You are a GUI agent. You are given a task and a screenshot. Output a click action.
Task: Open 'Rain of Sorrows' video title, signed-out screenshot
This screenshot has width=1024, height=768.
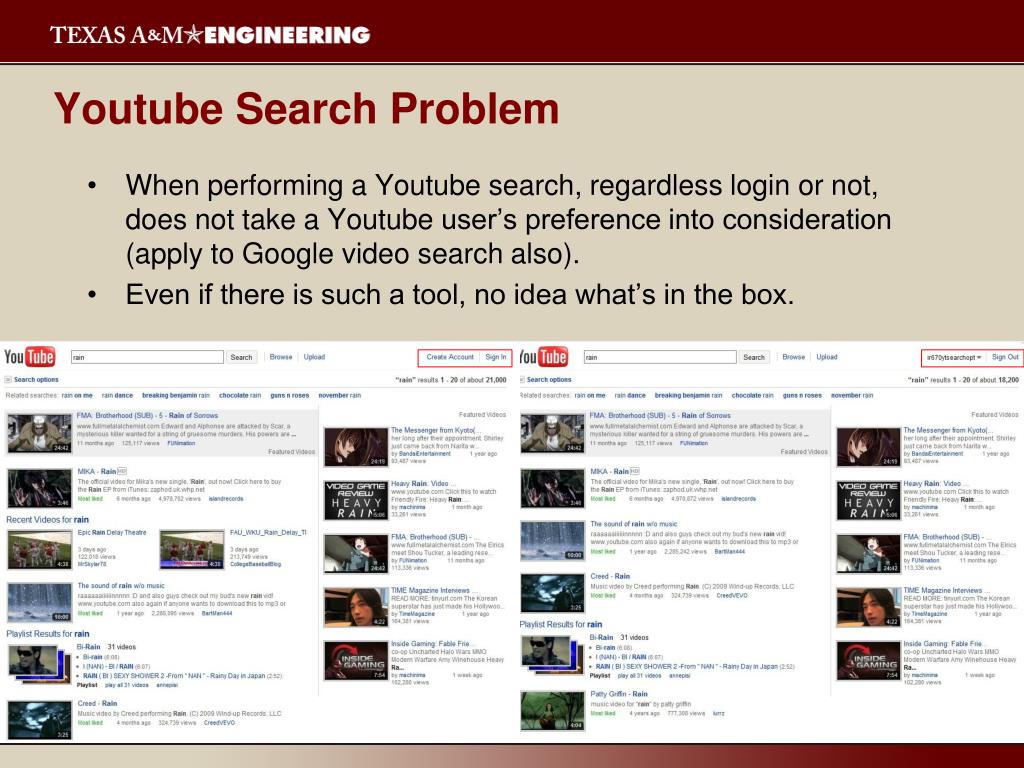point(148,415)
